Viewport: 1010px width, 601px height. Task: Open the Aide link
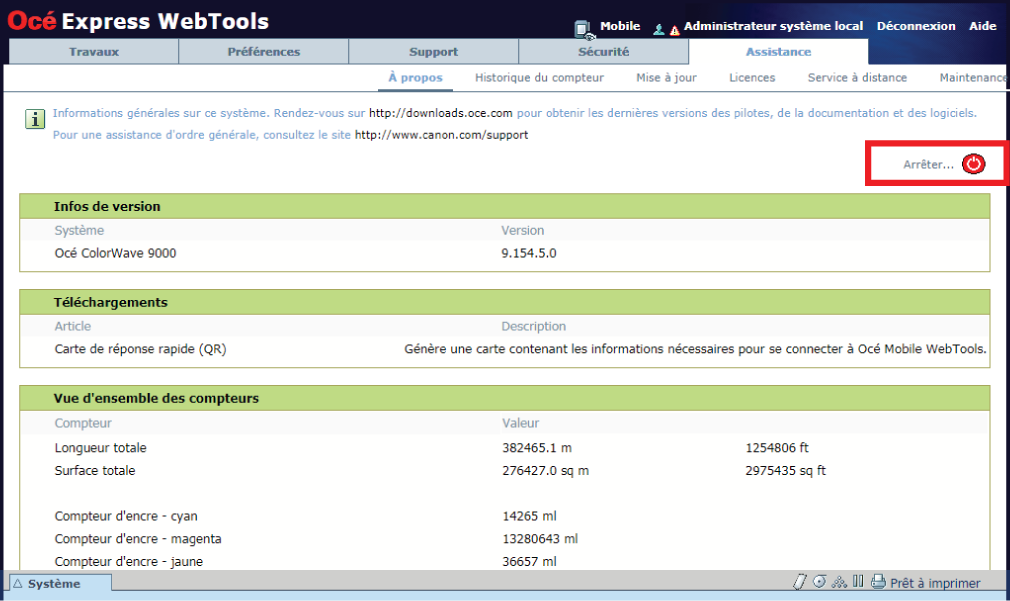tap(982, 26)
